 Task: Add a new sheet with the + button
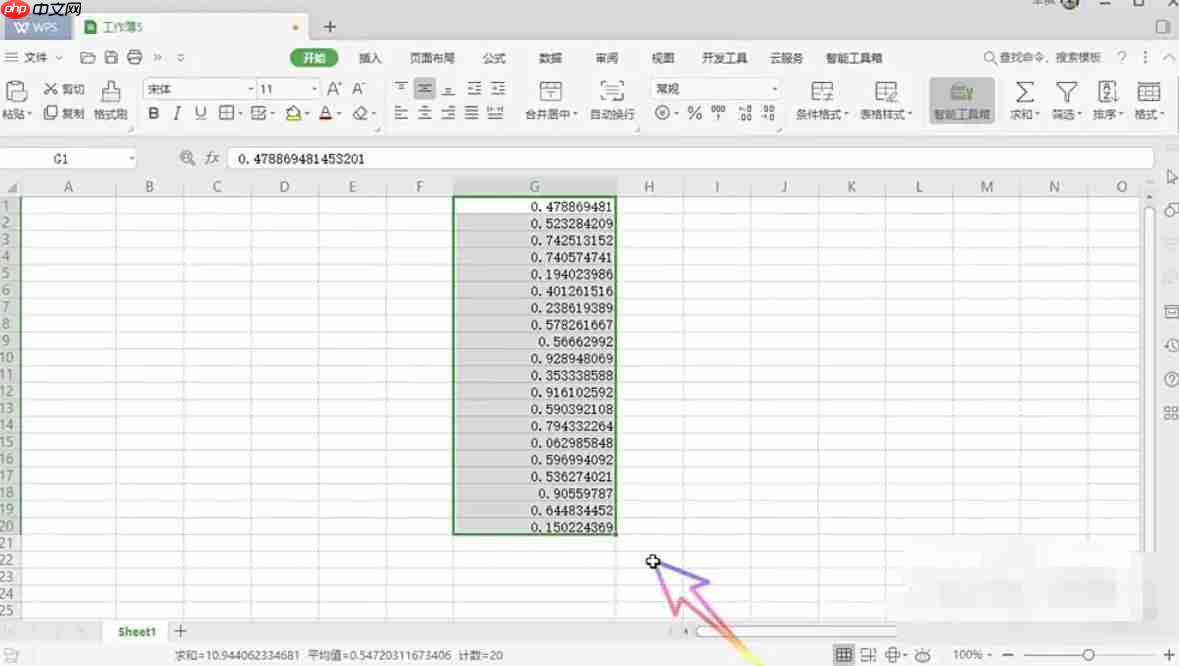coord(179,631)
